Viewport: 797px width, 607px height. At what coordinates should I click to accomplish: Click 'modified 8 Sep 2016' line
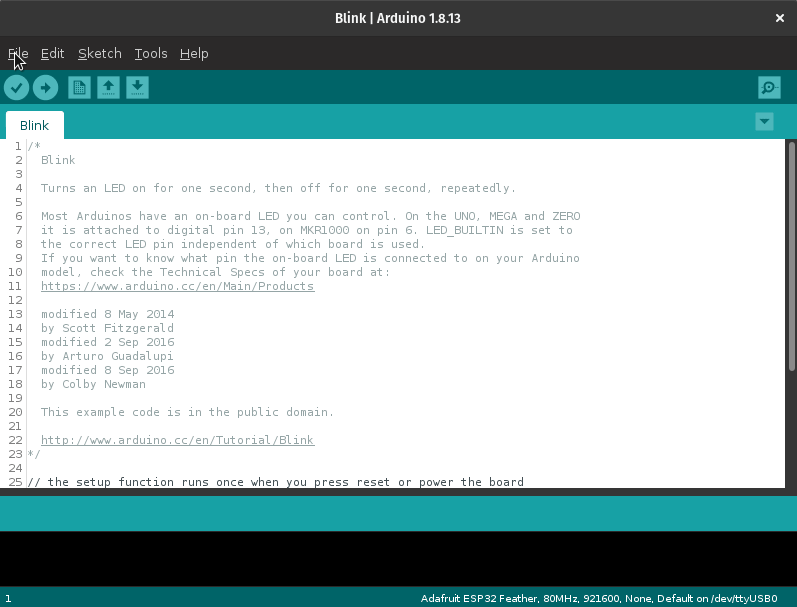(107, 370)
